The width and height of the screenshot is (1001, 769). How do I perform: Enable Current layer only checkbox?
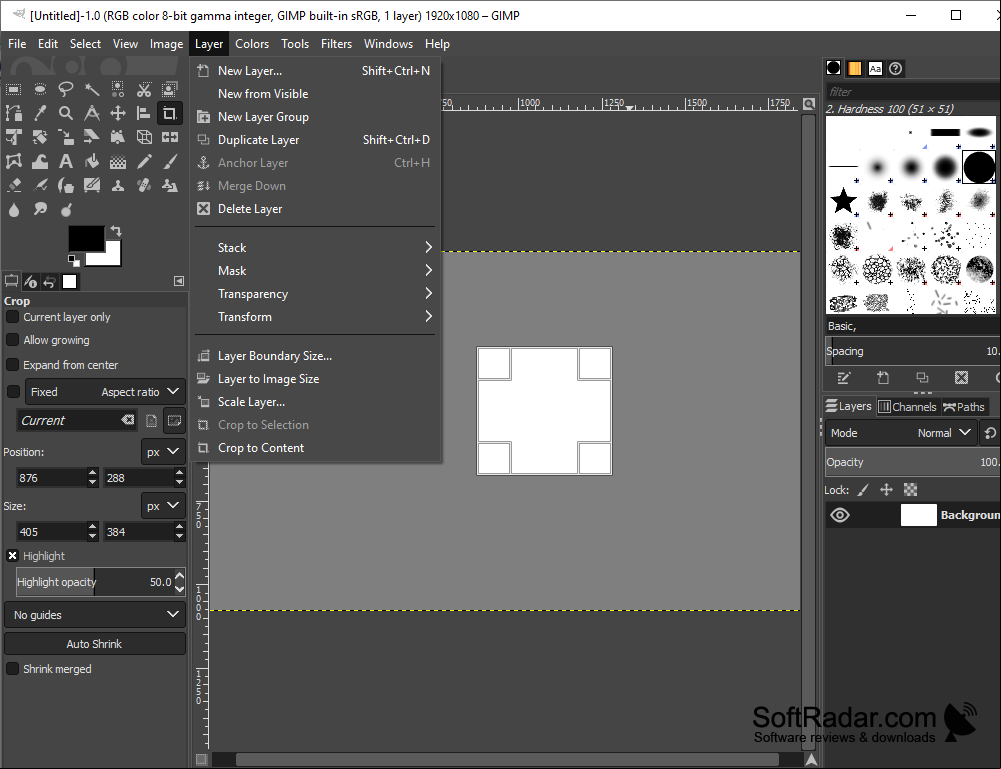tap(12, 317)
